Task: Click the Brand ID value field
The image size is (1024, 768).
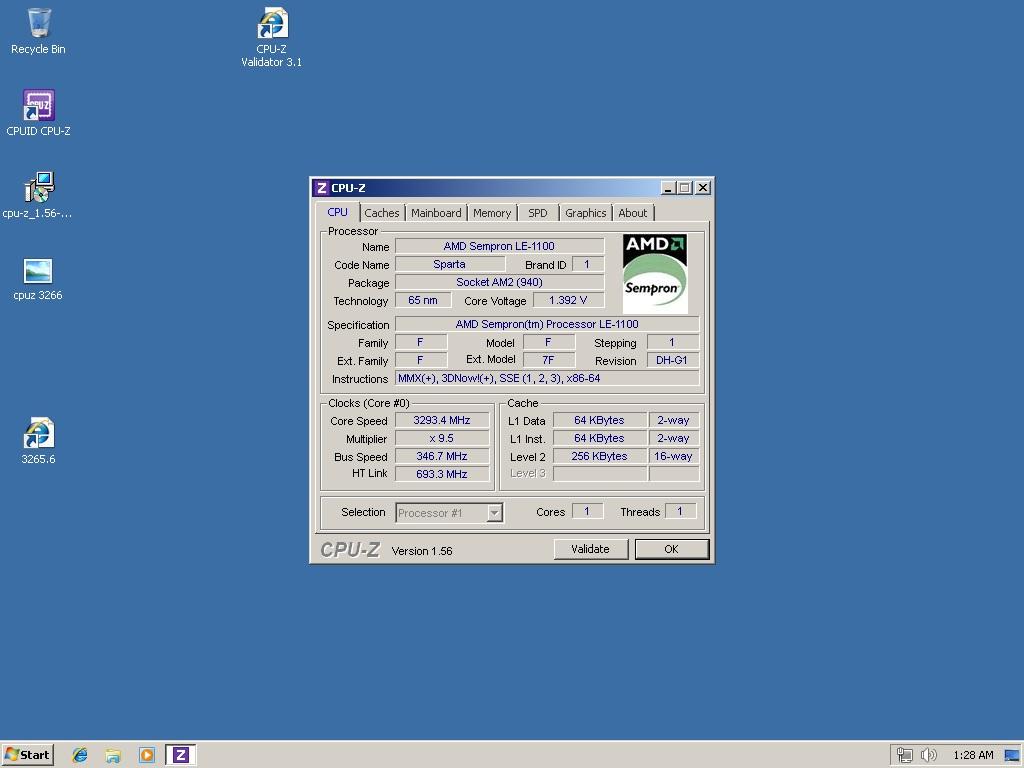Action: [x=588, y=264]
